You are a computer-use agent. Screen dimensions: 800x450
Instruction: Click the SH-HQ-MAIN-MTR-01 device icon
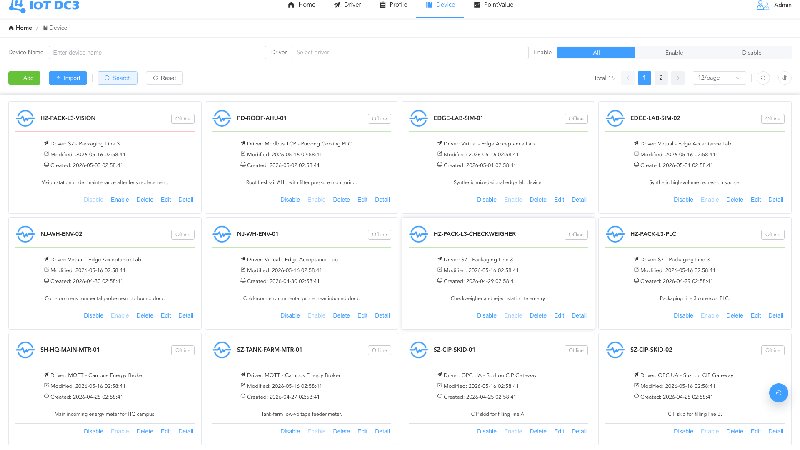25,349
